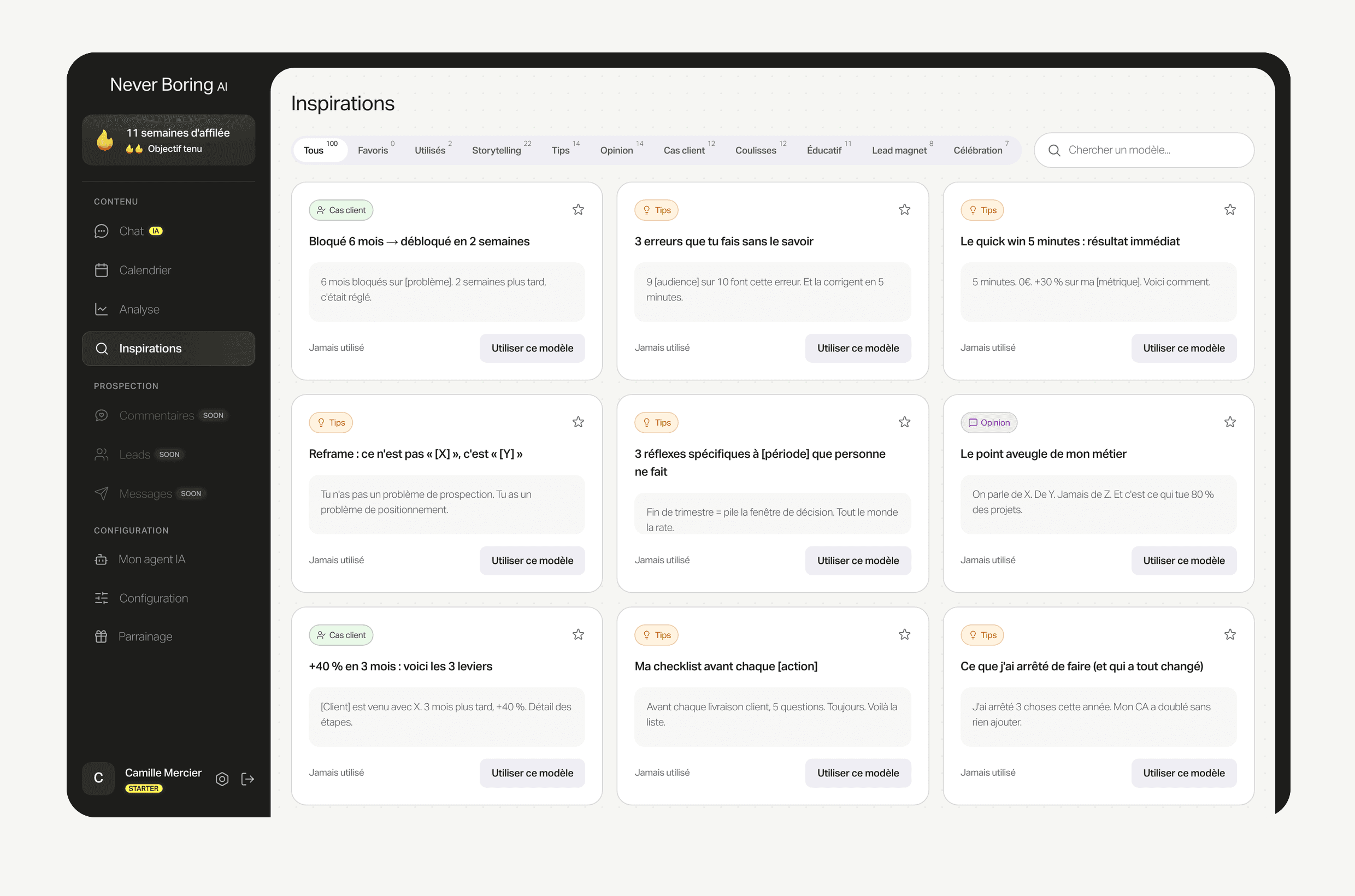The image size is (1355, 896).
Task: Open the Calendrier page
Action: (x=169, y=270)
